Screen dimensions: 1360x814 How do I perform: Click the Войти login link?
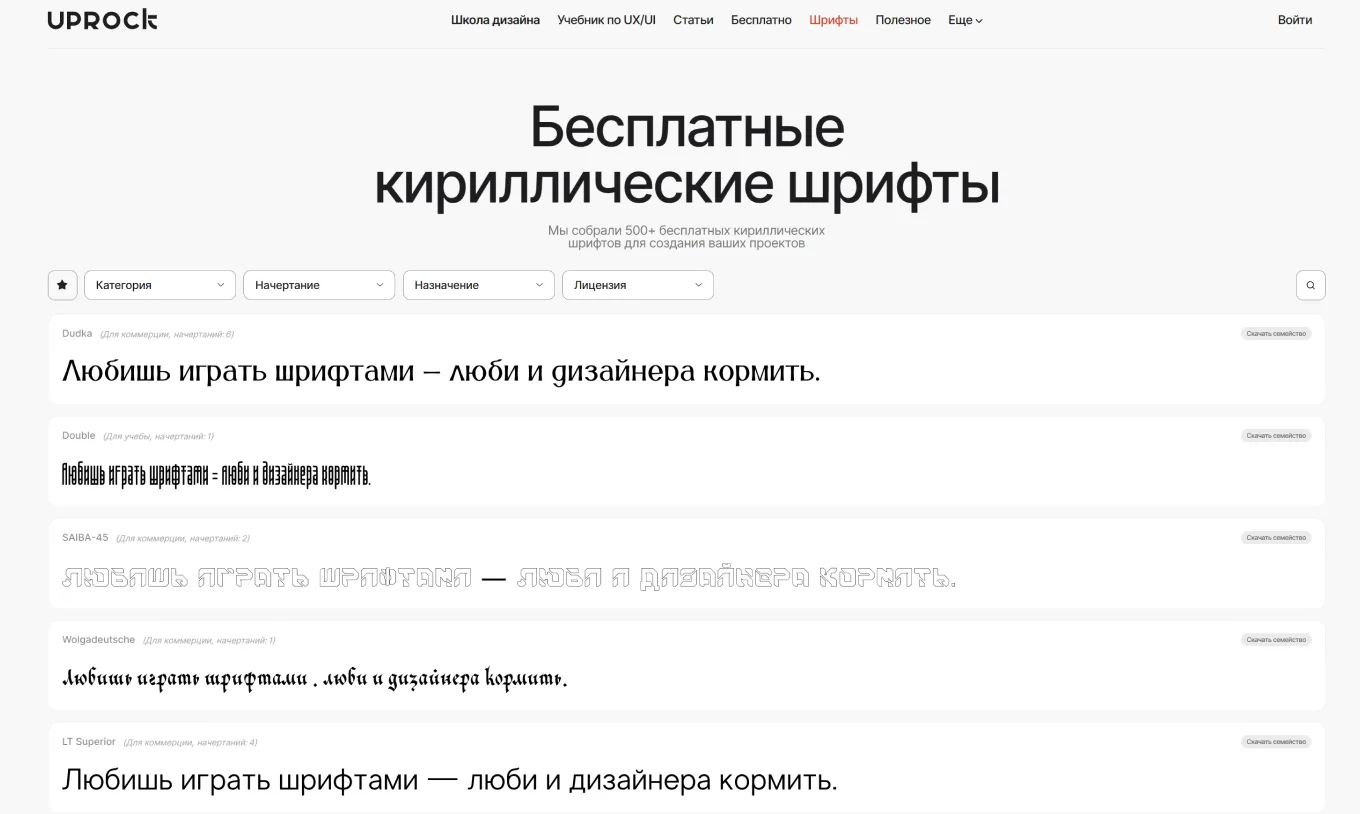point(1295,20)
